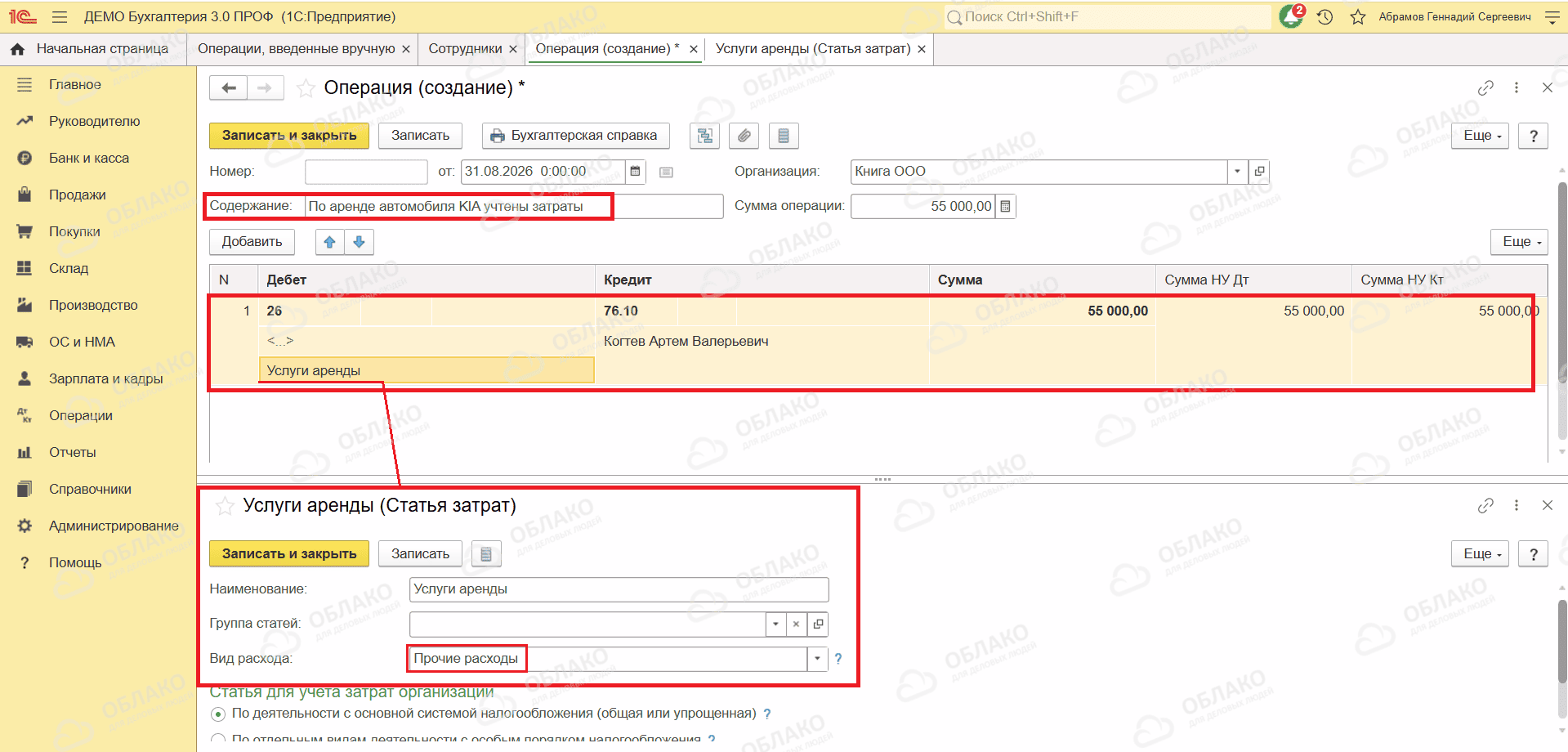Click Операции section gear-formula icon in sidebar
Viewport: 1568px width, 752px height.
click(x=25, y=415)
